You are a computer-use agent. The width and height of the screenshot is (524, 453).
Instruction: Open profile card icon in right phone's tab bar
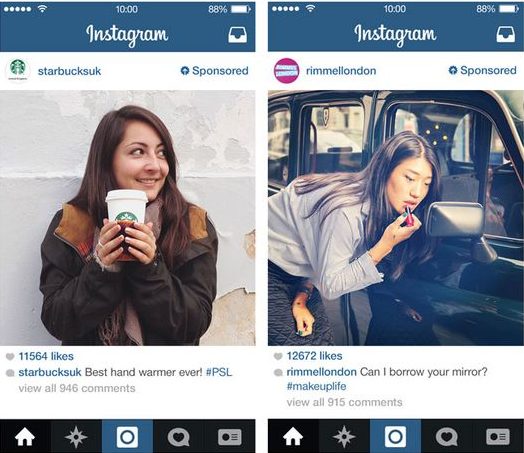click(x=498, y=437)
